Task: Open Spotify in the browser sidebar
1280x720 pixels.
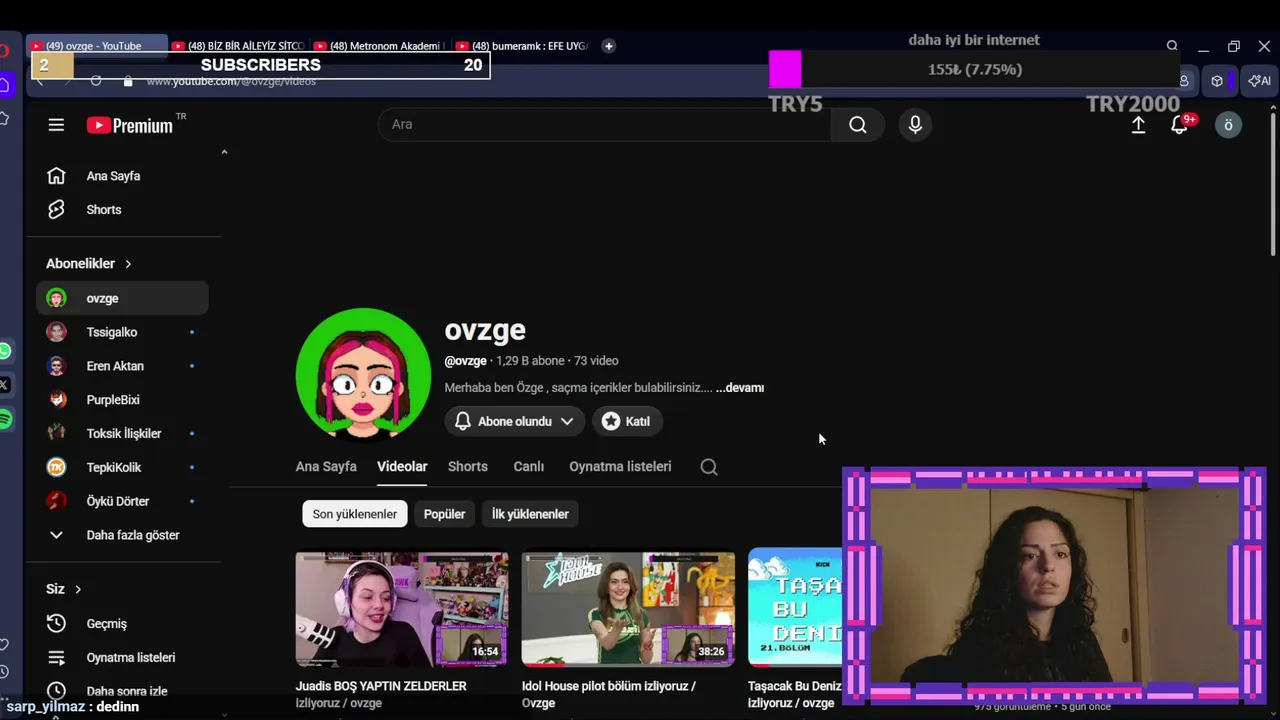Action: (5, 419)
